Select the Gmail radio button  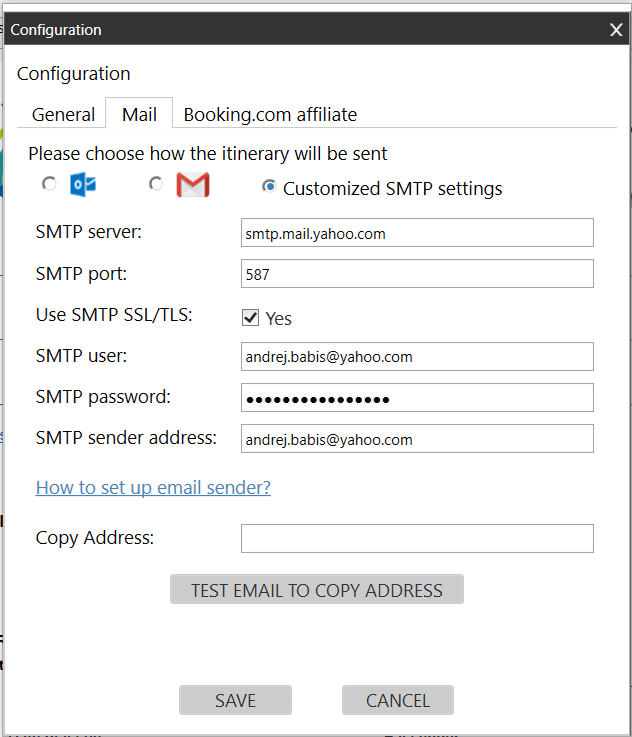tap(155, 184)
